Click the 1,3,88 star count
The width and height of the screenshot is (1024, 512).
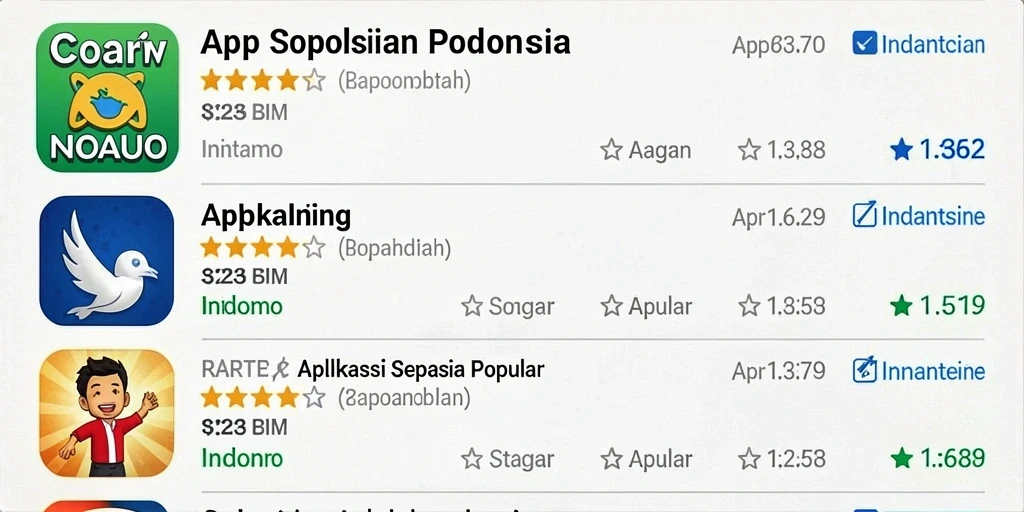tap(782, 150)
